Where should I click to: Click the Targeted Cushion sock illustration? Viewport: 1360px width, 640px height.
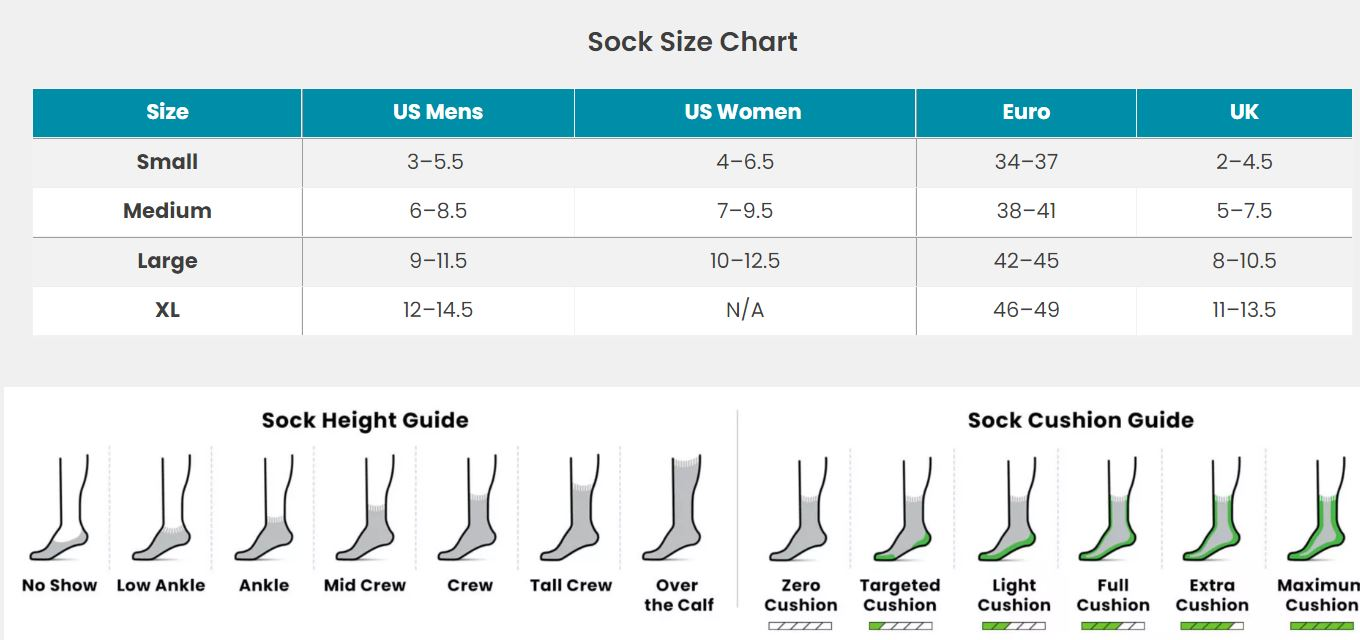[903, 510]
